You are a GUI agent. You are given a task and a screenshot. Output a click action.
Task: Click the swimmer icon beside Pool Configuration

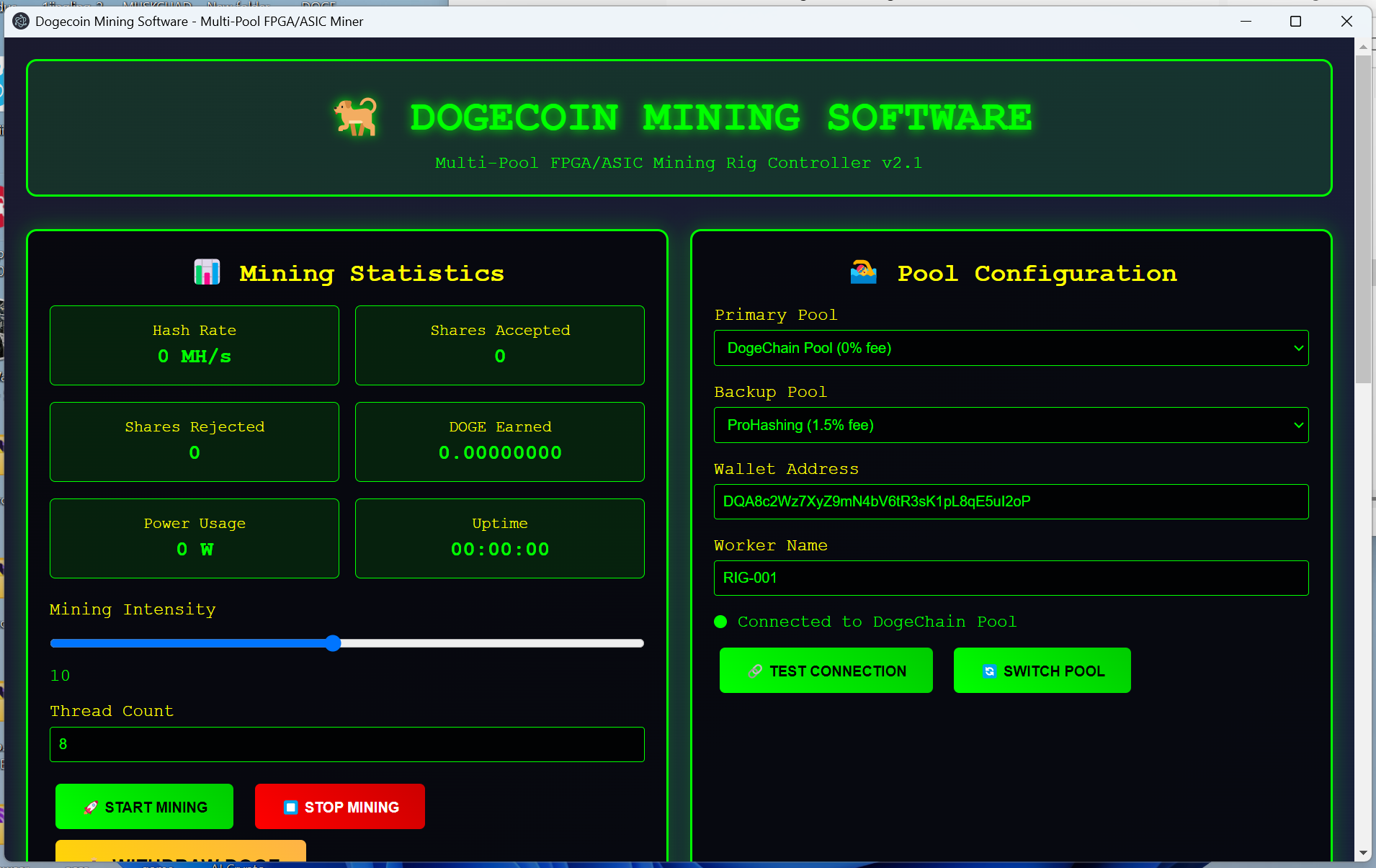pyautogui.click(x=864, y=272)
